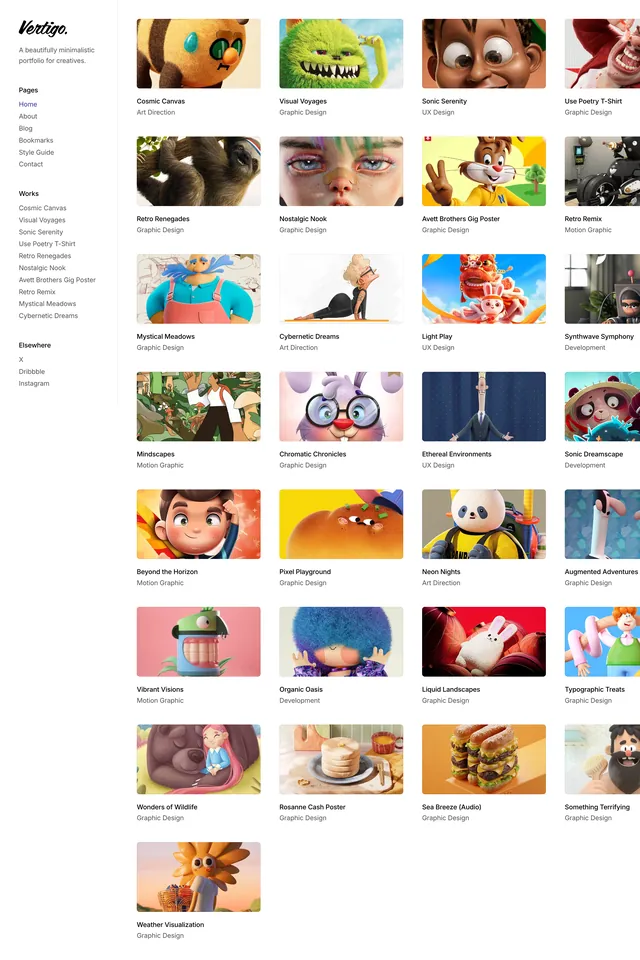
Task: Open Retro Renegades in the sidebar list
Action: coord(45,256)
